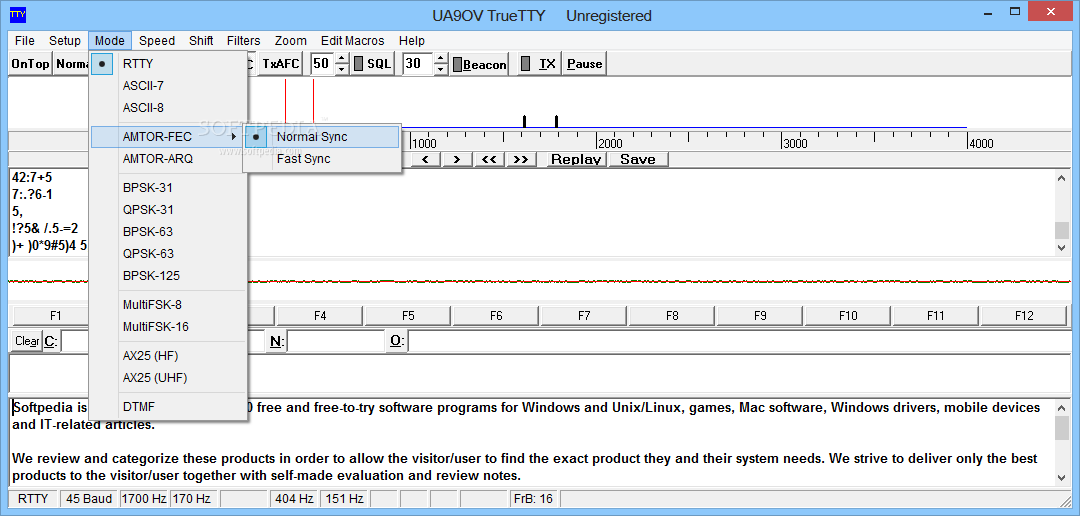Click the F11 macro button
1080x516 pixels.
click(935, 316)
